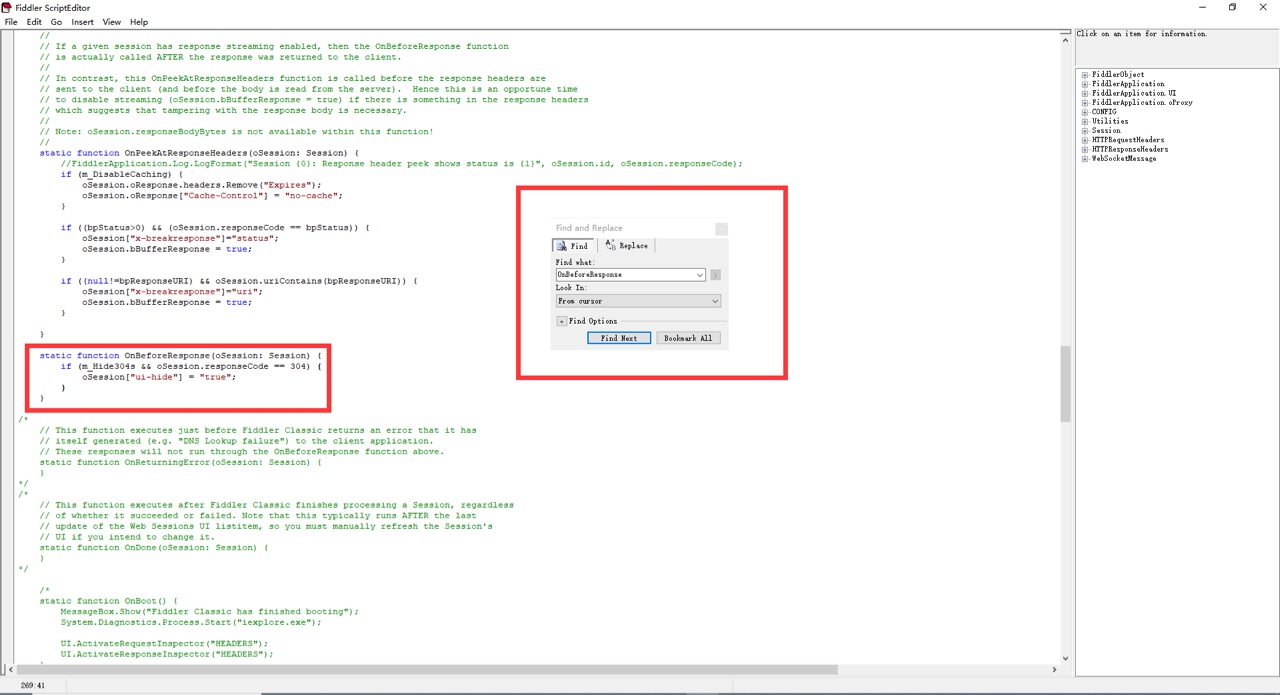The image size is (1280, 695).
Task: Click the Find Next button
Action: click(619, 338)
